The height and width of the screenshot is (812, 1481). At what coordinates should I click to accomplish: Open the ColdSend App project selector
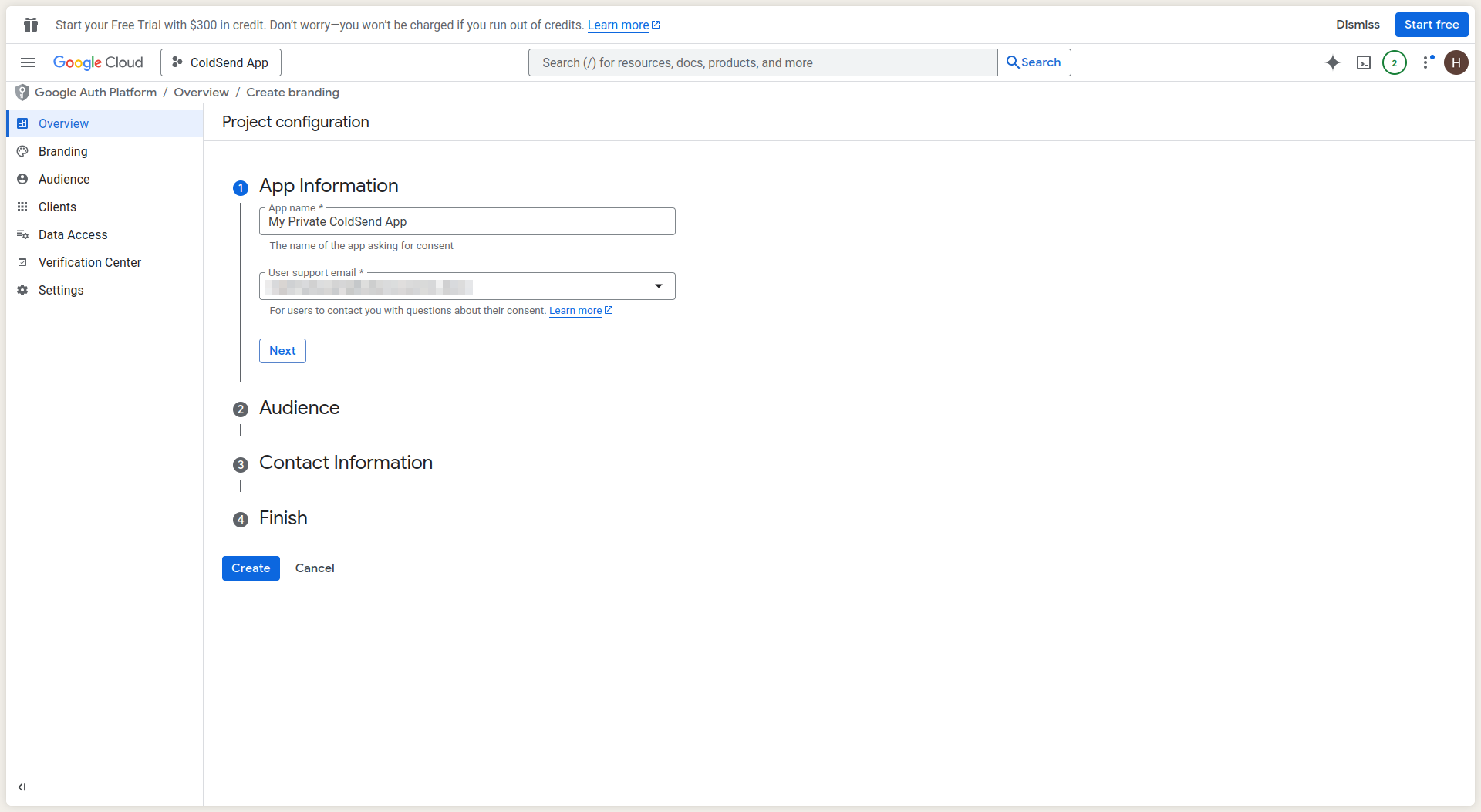click(x=221, y=62)
